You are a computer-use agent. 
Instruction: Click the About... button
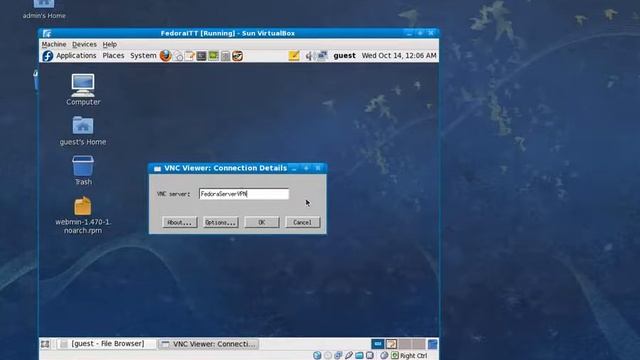click(x=180, y=222)
